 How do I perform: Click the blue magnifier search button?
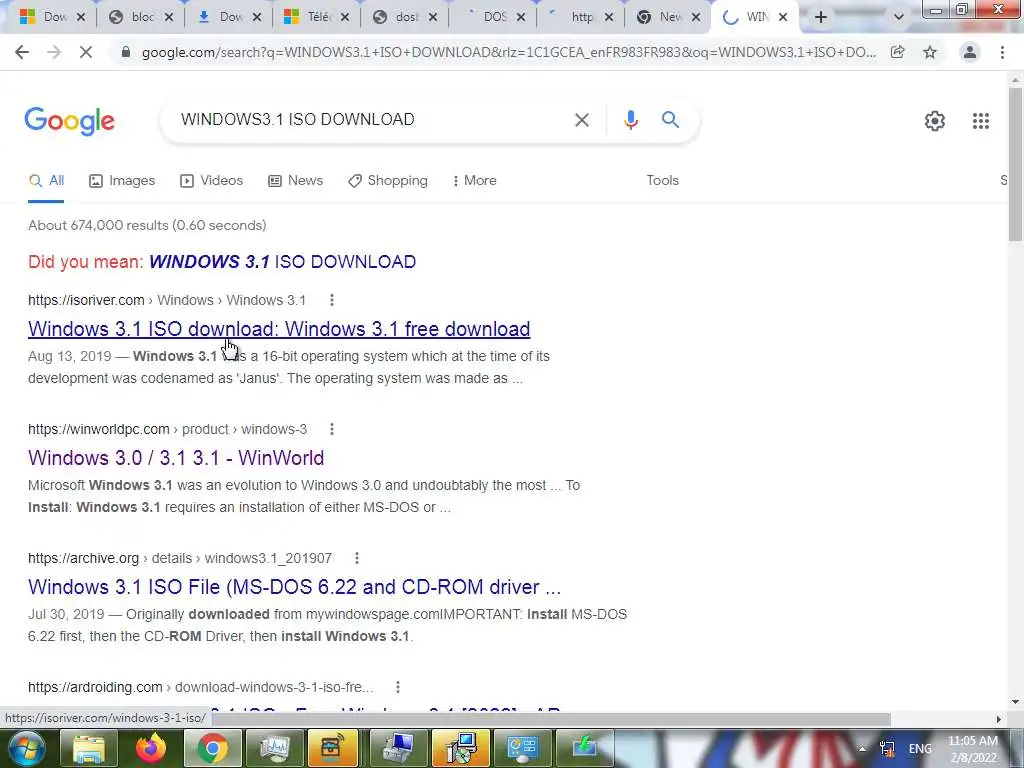click(x=670, y=120)
